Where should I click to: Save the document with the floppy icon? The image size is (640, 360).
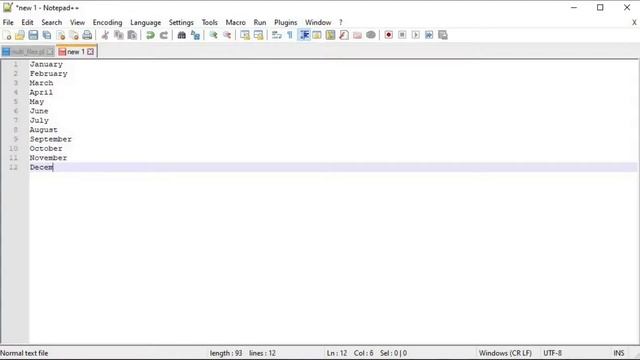click(33, 35)
